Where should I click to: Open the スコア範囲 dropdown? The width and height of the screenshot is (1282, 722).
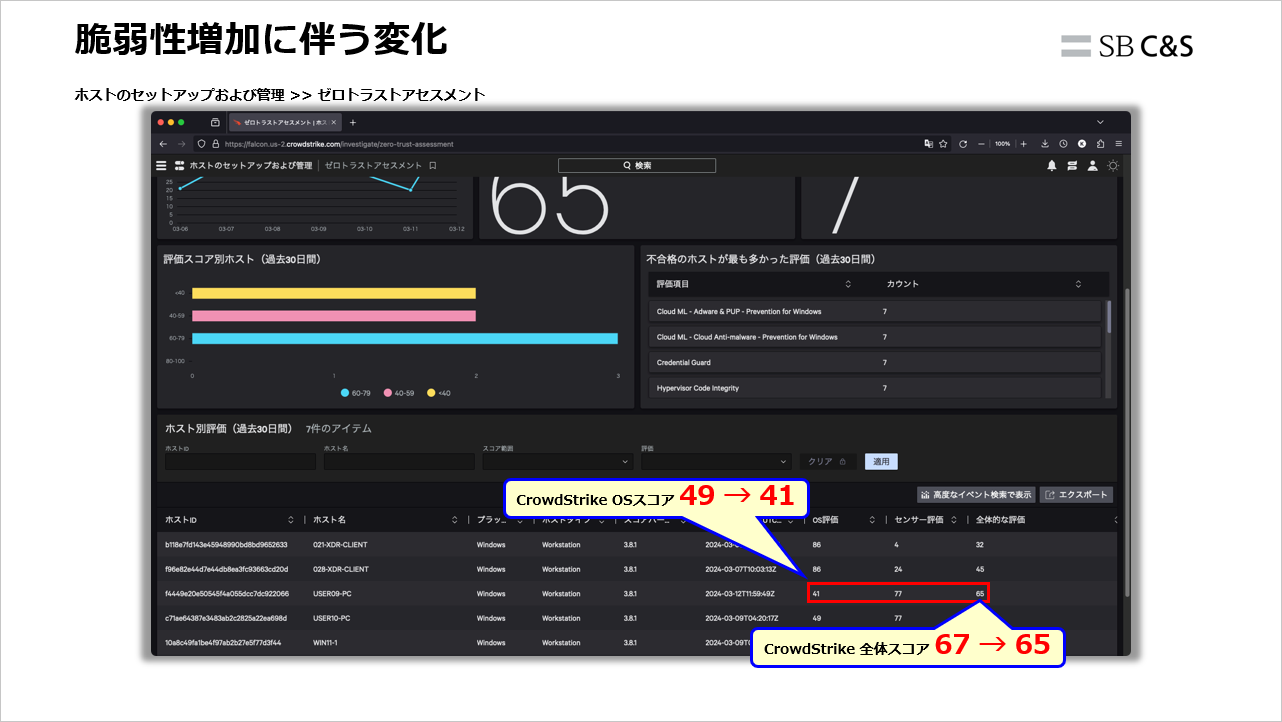point(556,461)
